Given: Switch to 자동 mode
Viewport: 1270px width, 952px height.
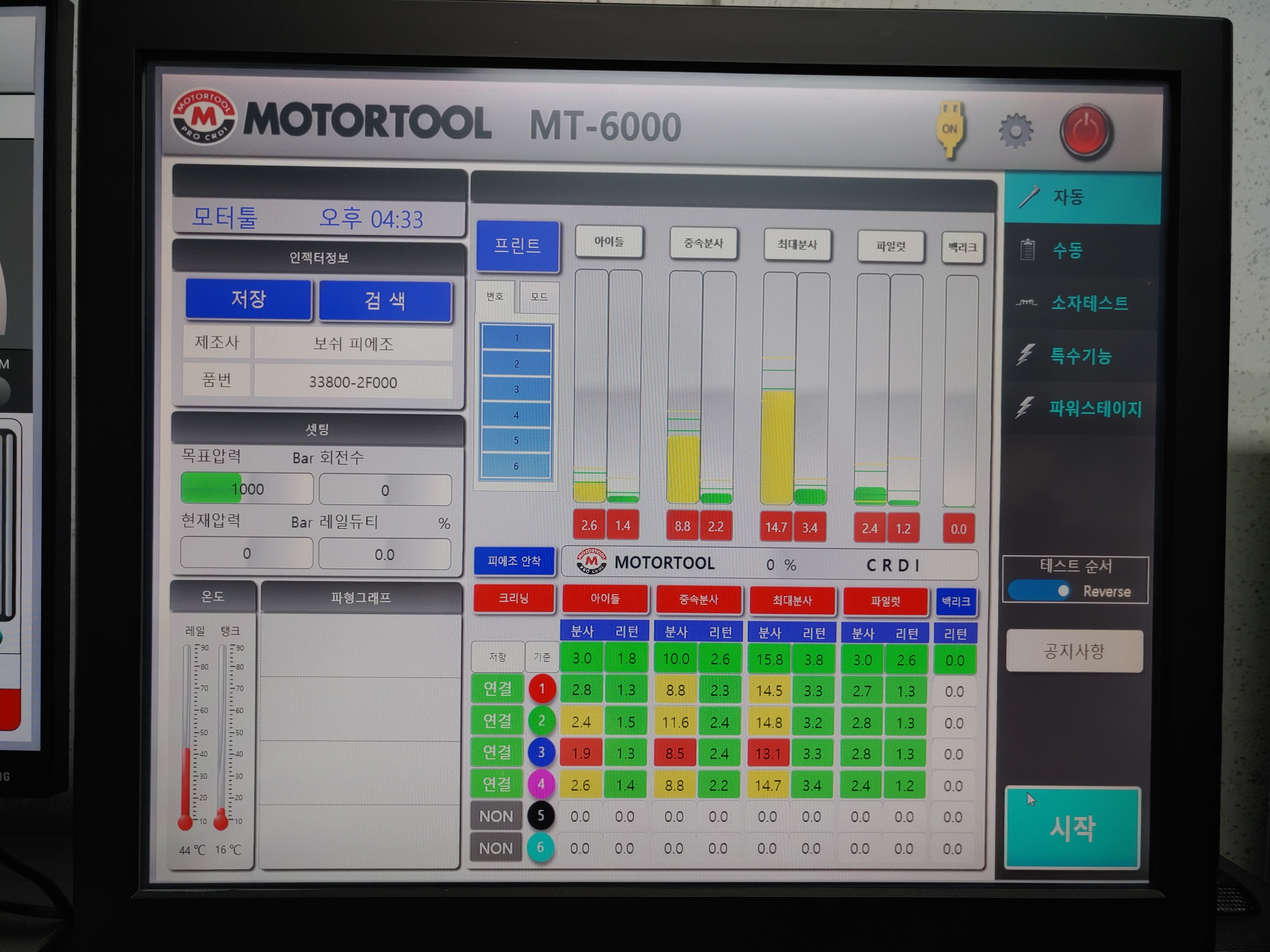Looking at the screenshot, I should point(1083,197).
